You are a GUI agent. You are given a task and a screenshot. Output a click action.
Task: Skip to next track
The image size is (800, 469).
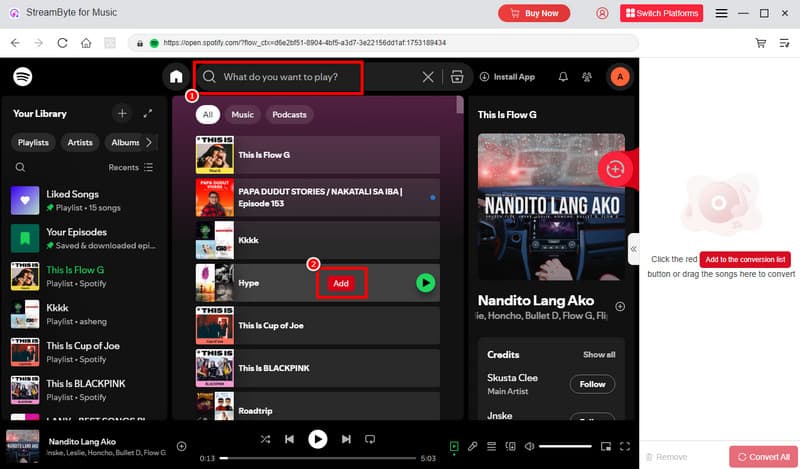coord(346,439)
